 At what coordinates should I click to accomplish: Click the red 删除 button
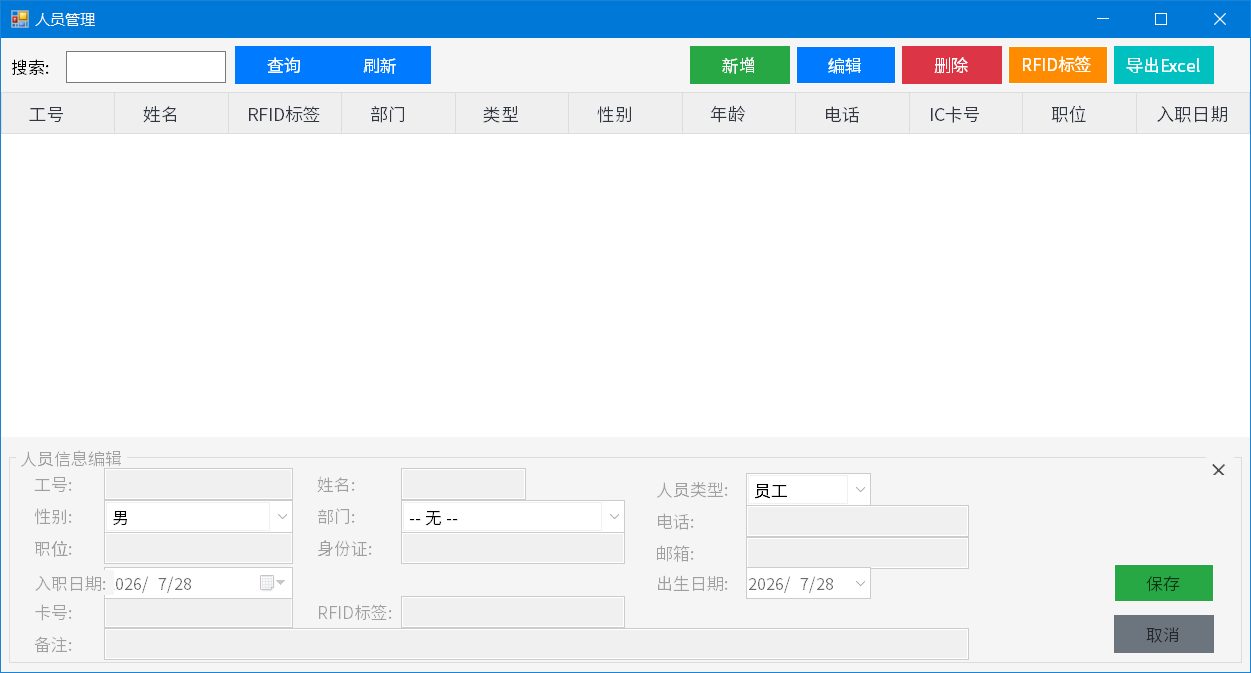[x=951, y=65]
